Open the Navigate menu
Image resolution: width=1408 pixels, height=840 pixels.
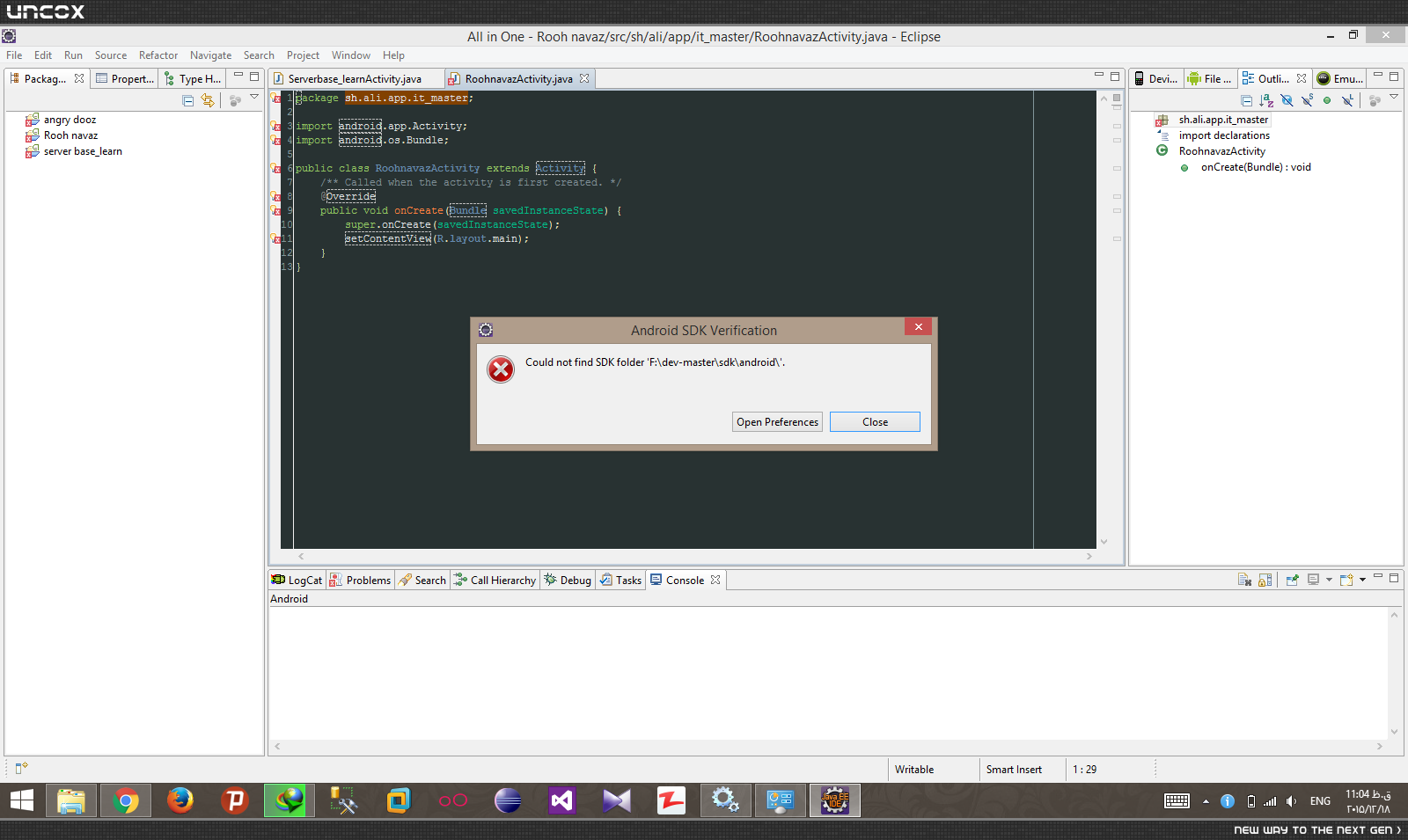click(x=210, y=55)
